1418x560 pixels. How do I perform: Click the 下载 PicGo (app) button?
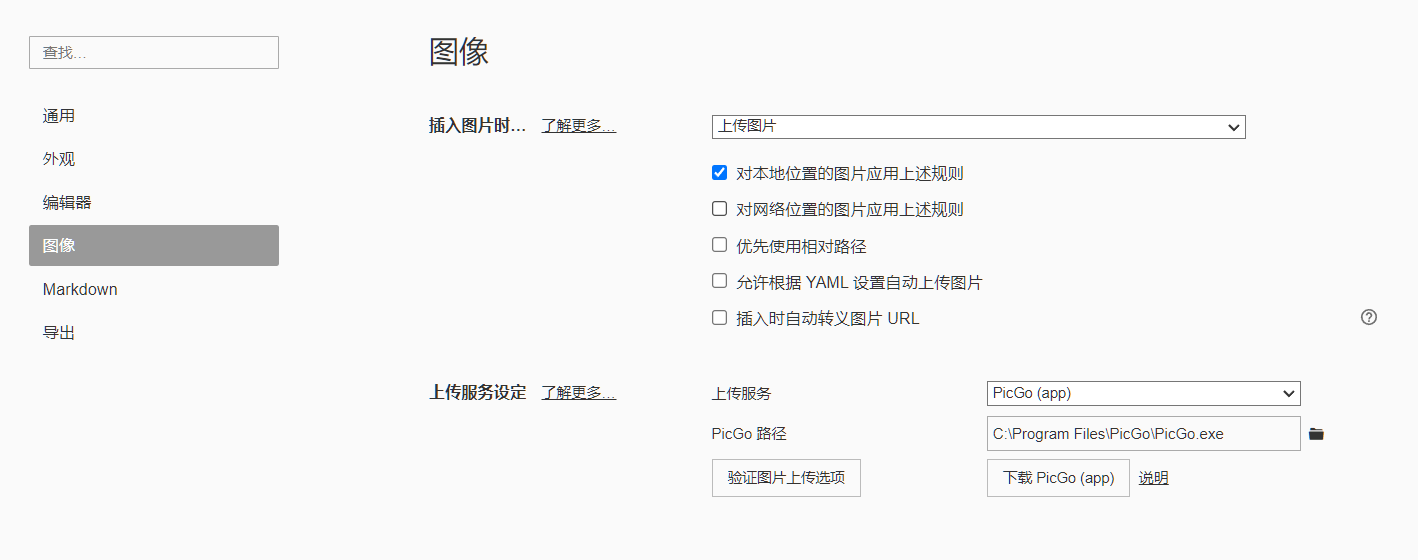point(1058,478)
